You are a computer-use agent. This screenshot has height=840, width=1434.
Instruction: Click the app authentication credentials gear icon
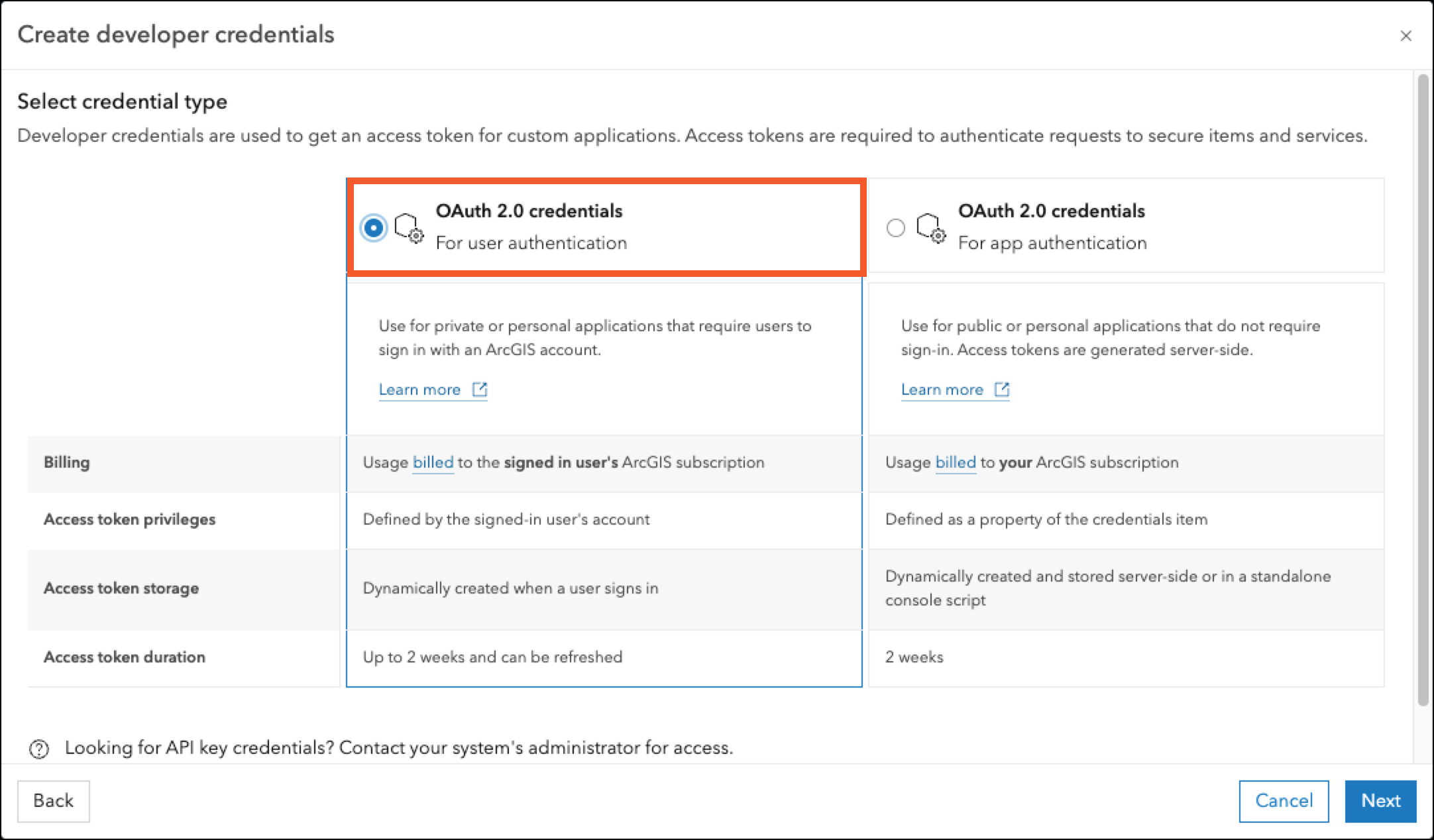(x=931, y=229)
